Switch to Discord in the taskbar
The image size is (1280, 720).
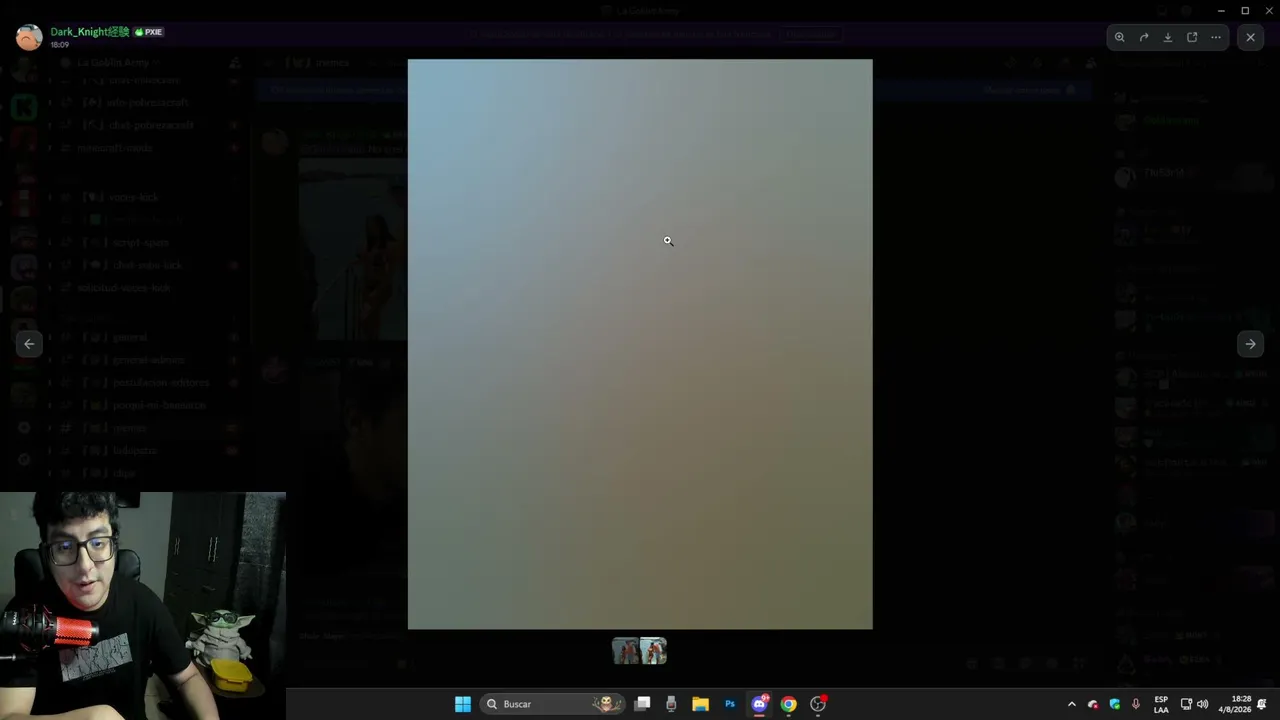click(x=759, y=704)
